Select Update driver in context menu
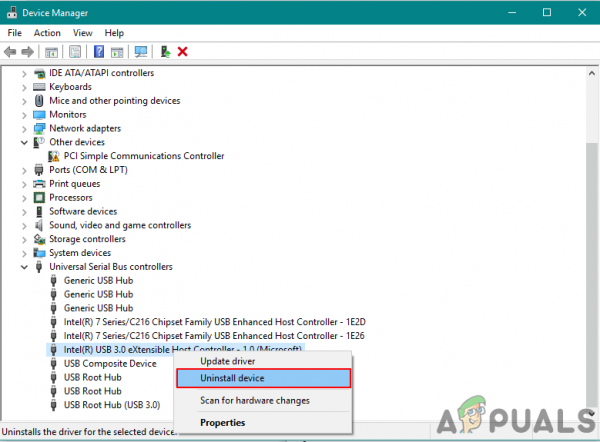The width and height of the screenshot is (600, 442). (228, 361)
